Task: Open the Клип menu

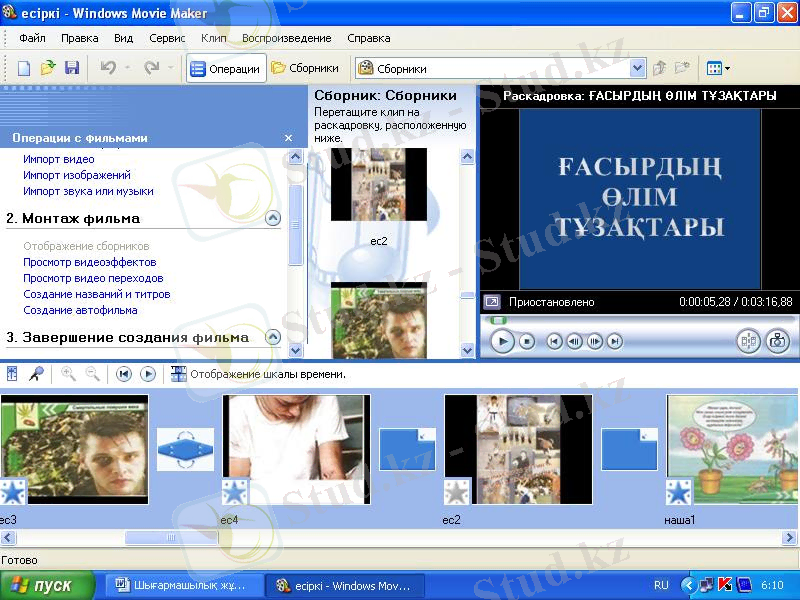Action: 213,38
